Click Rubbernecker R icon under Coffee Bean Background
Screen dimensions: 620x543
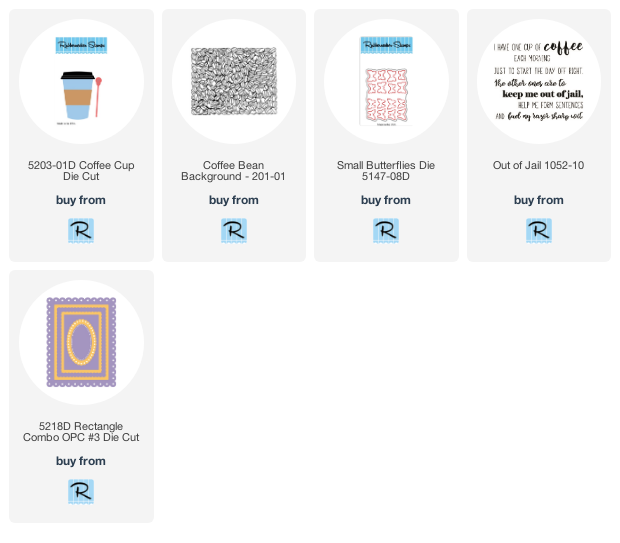point(234,231)
